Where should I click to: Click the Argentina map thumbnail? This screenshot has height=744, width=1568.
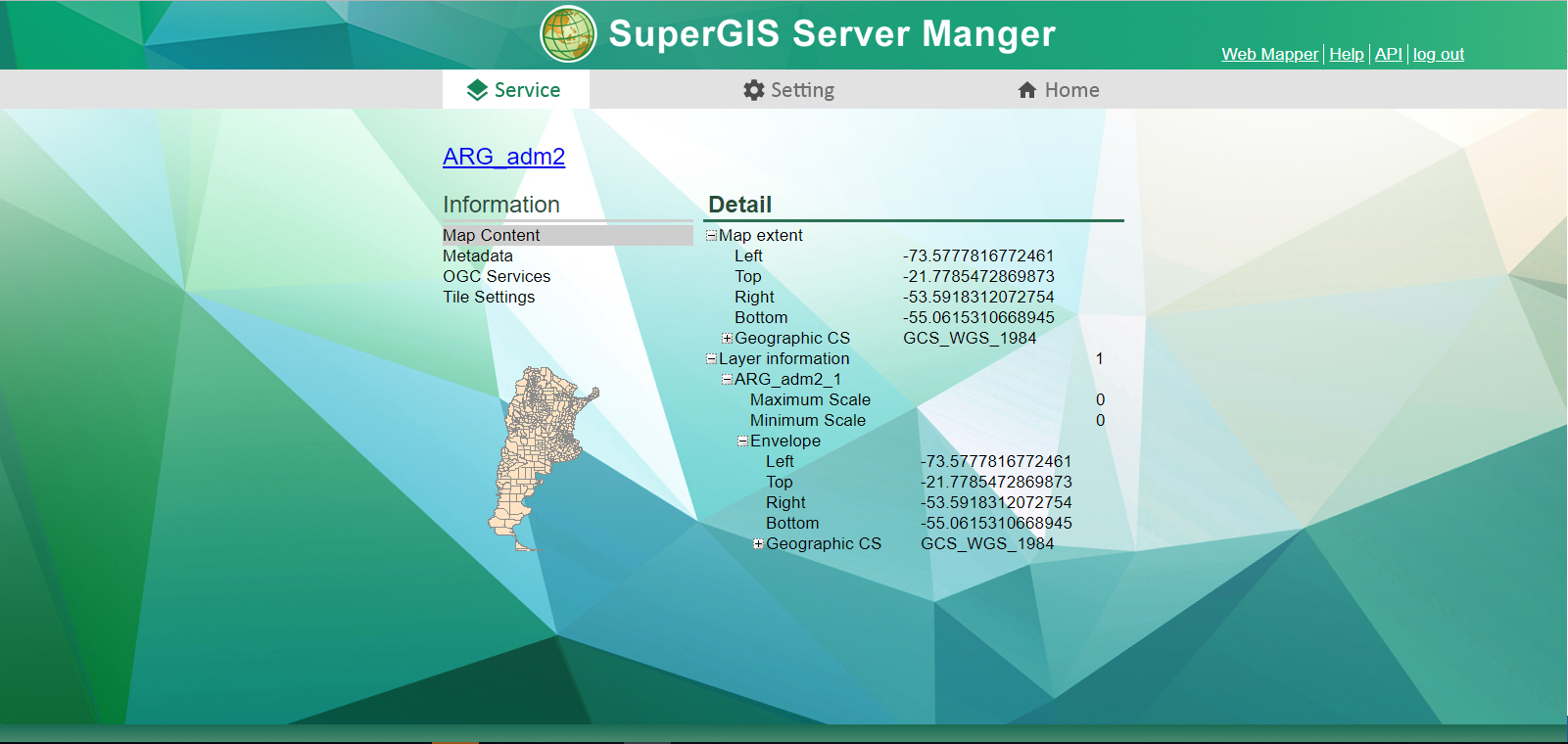pos(543,458)
